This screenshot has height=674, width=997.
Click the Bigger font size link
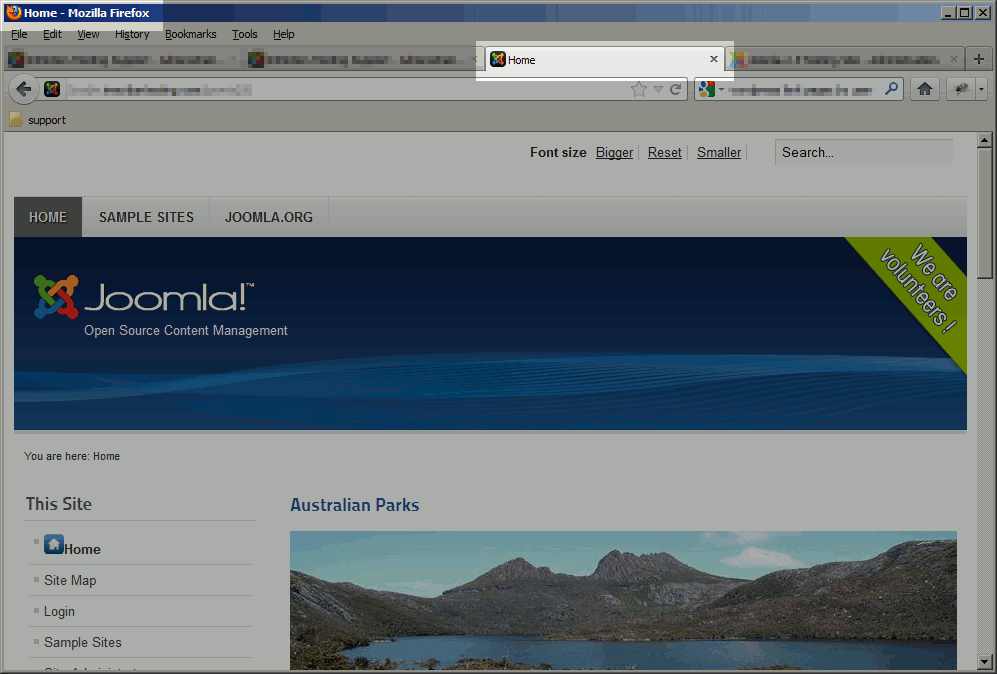[614, 153]
